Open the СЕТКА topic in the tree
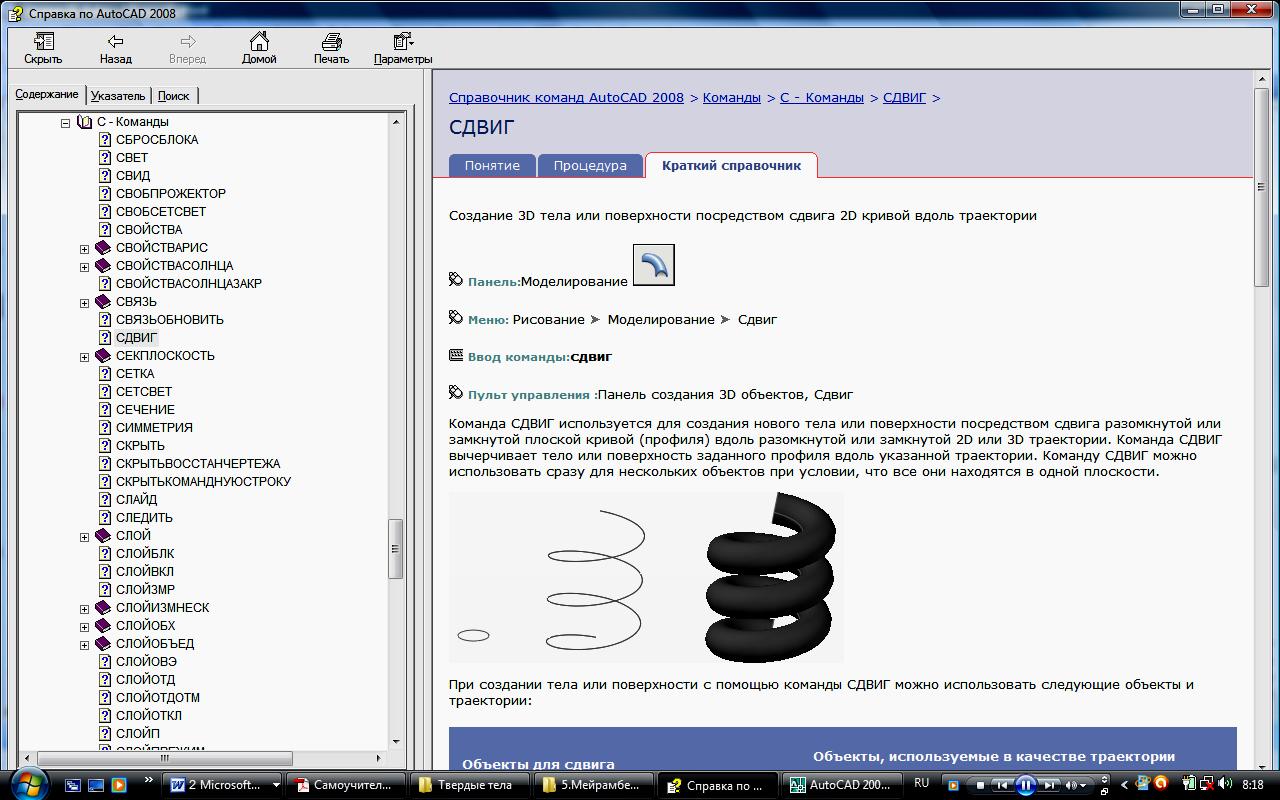 (x=135, y=374)
